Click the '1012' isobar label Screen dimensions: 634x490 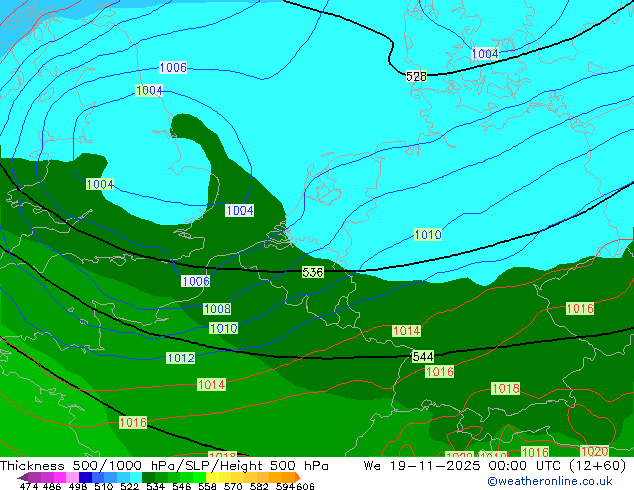pos(180,357)
